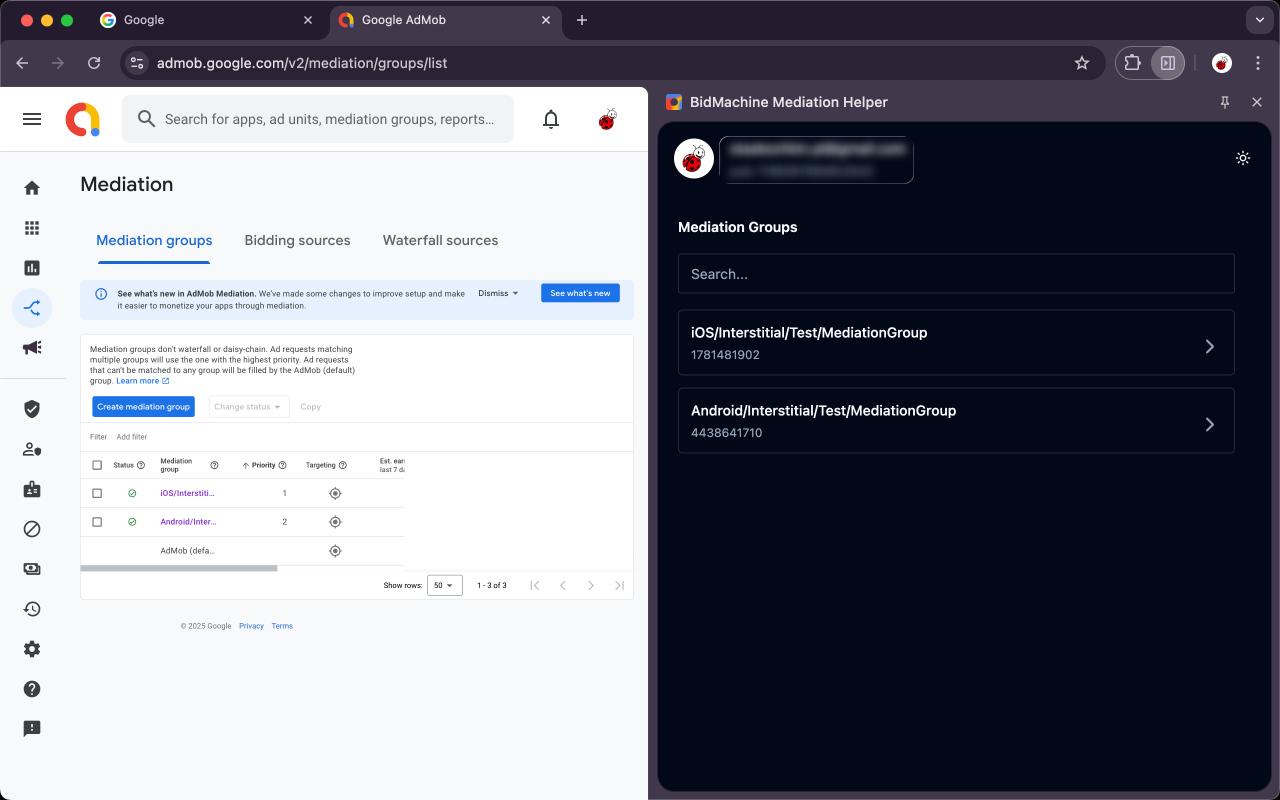Click the See what's new button
The height and width of the screenshot is (800, 1280).
580,293
